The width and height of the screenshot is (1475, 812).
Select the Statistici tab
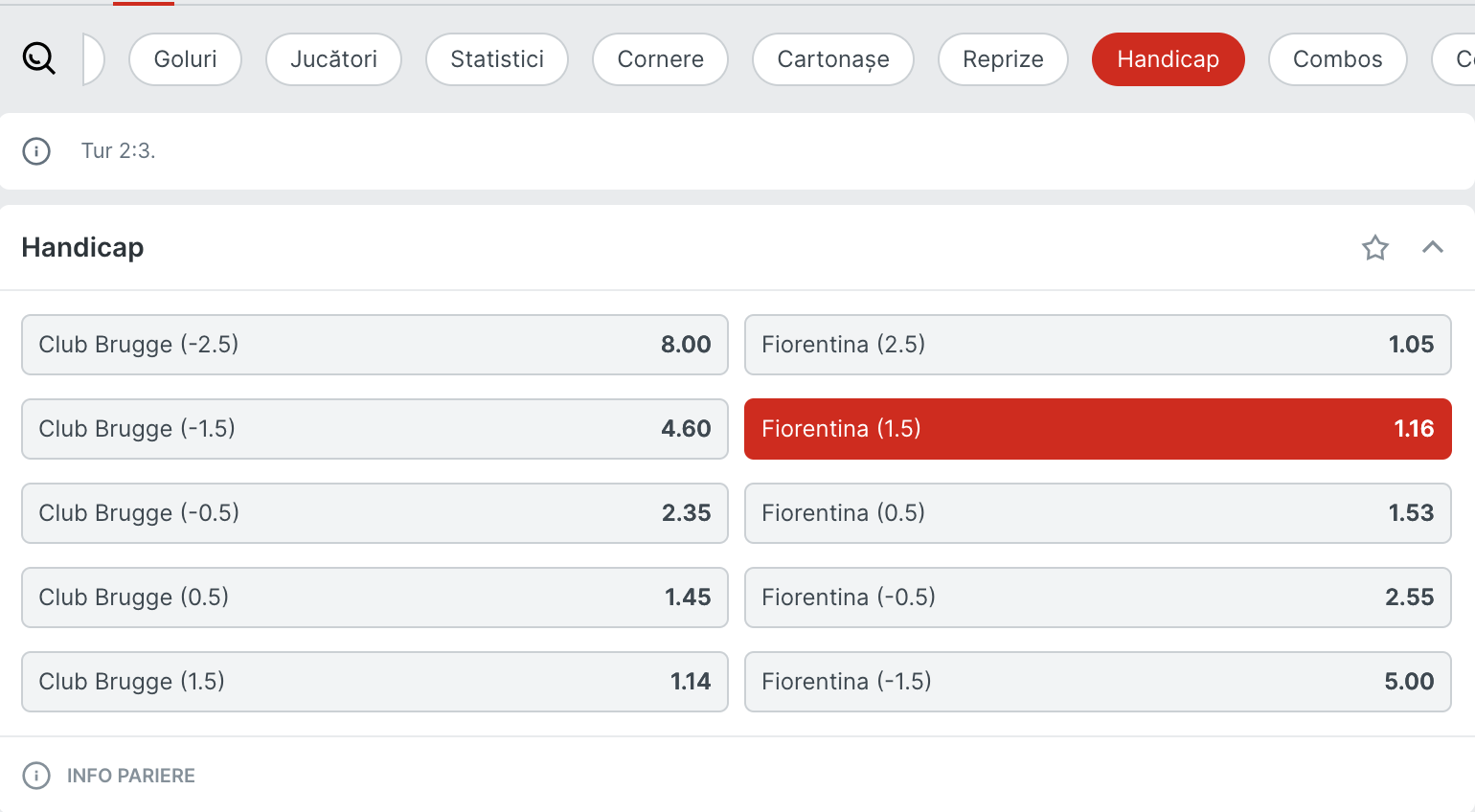[497, 59]
